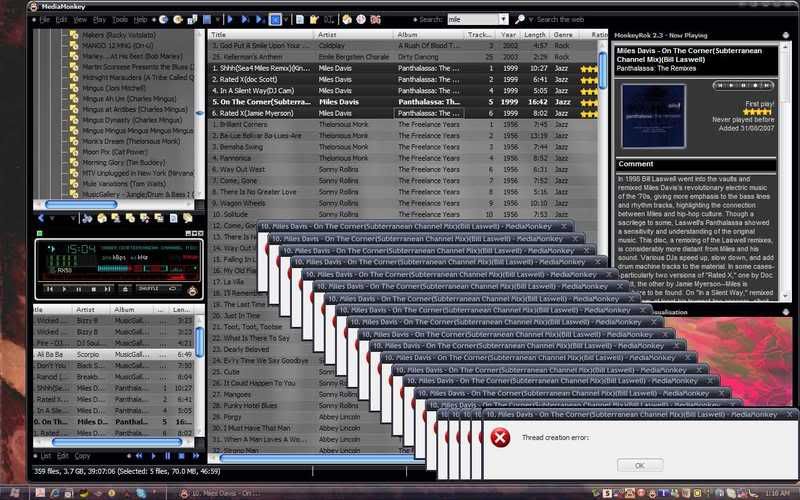Click the album art thumbnail in Now Playing
Image resolution: width=800 pixels, height=500 pixels.
click(x=654, y=116)
